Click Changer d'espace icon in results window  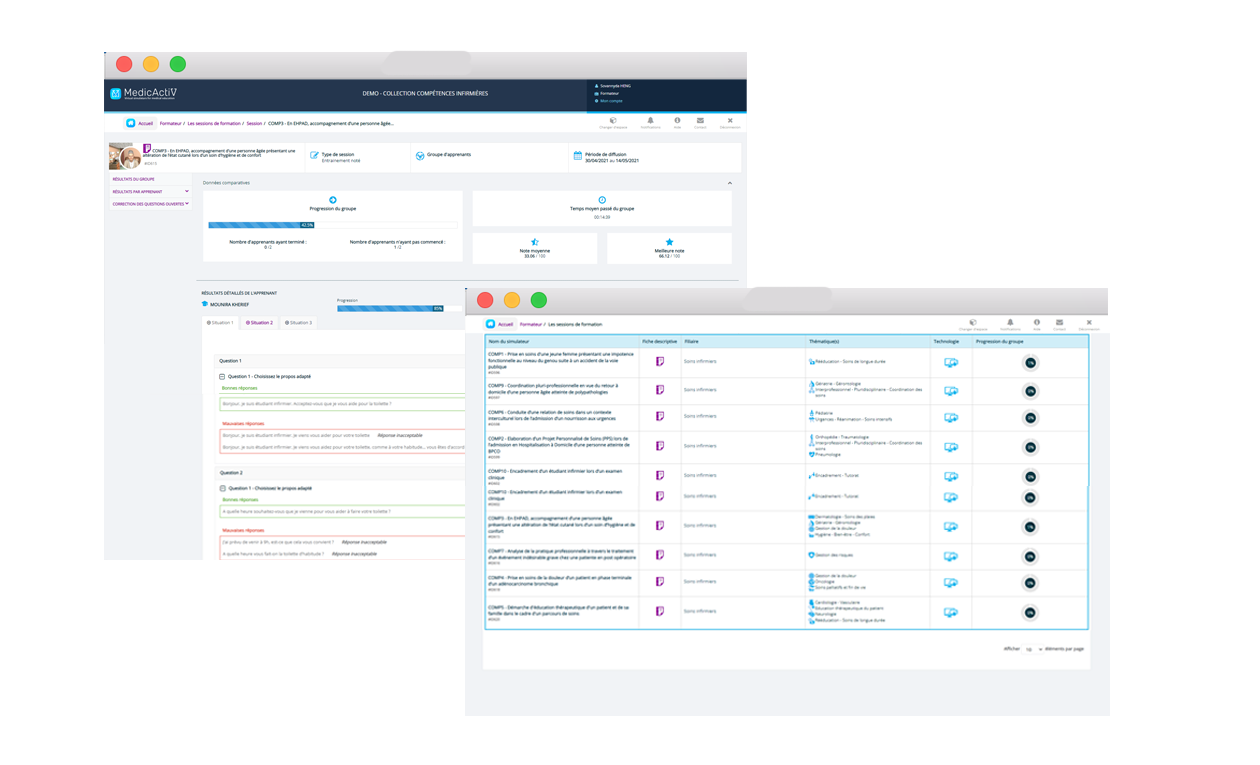pos(613,120)
